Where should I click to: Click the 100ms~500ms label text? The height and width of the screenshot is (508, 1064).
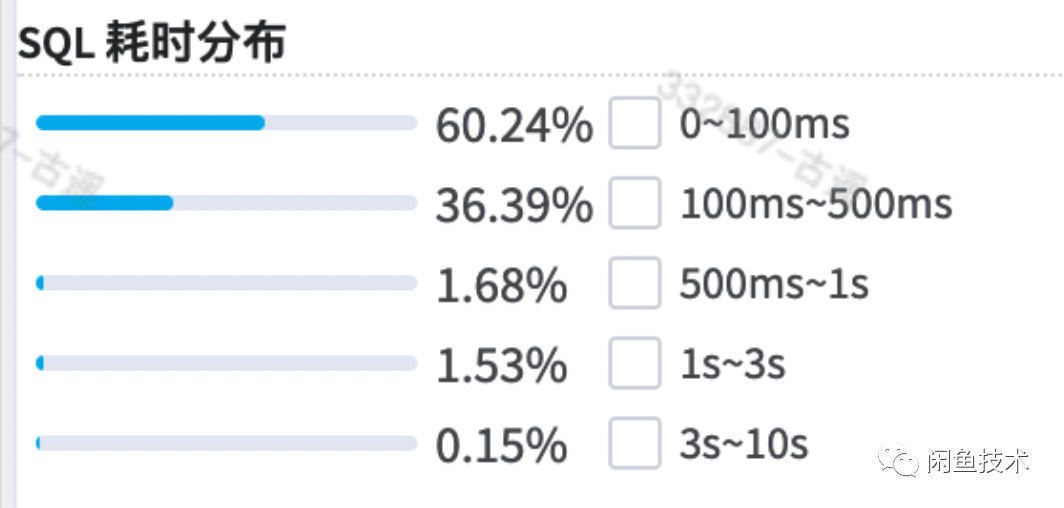[816, 205]
